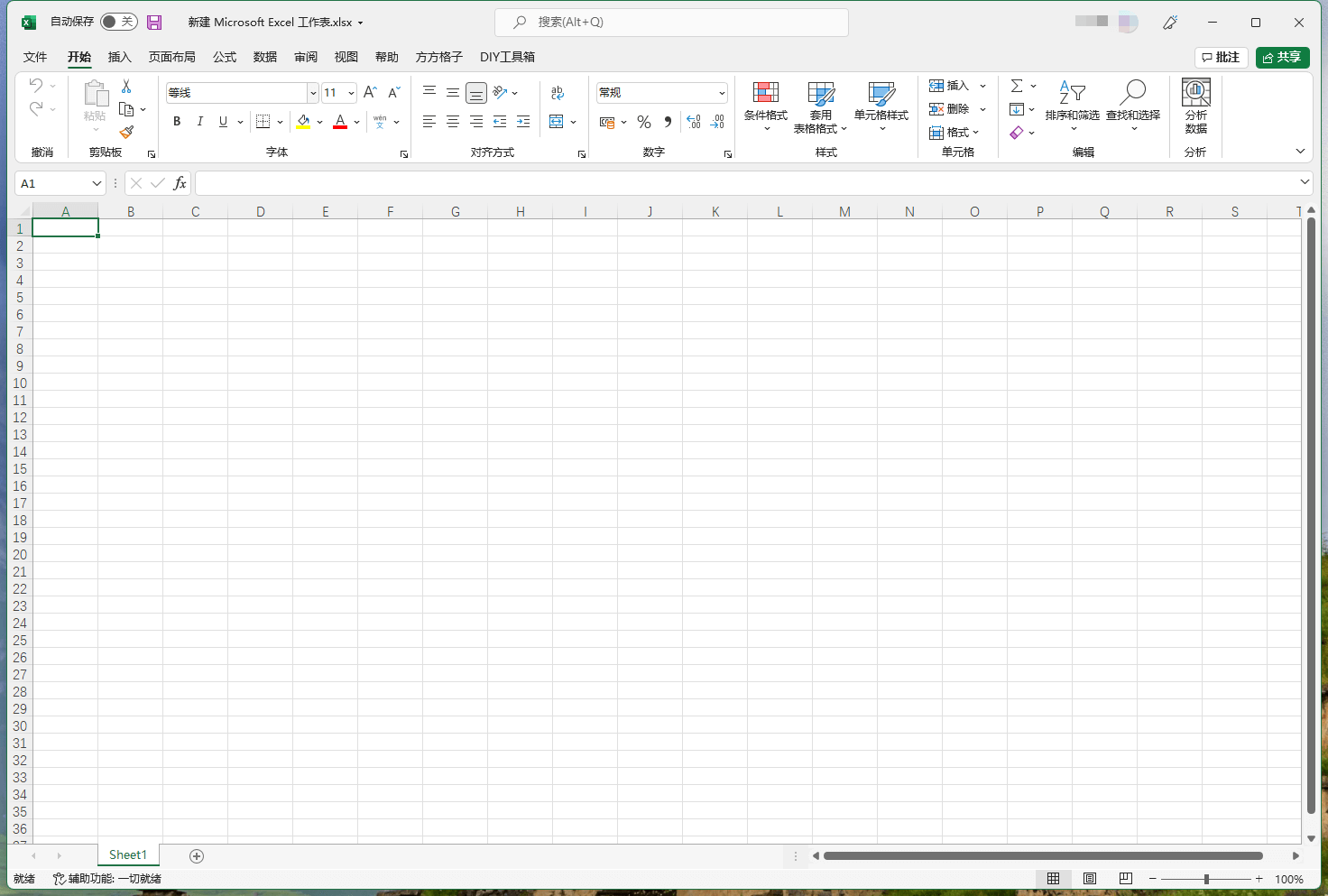Open the 方方格子 add-in tab
This screenshot has width=1328, height=896.
[x=439, y=57]
